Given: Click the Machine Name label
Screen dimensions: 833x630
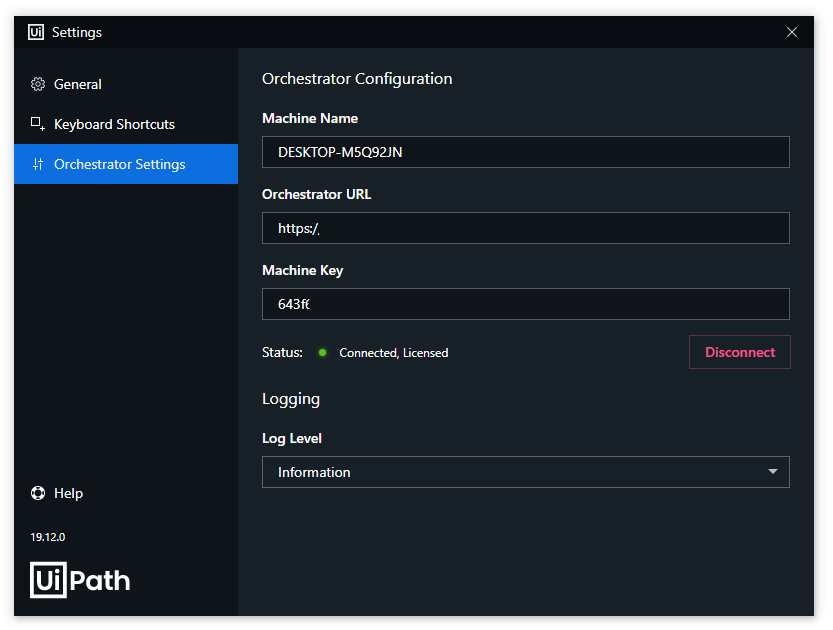Looking at the screenshot, I should pyautogui.click(x=310, y=118).
